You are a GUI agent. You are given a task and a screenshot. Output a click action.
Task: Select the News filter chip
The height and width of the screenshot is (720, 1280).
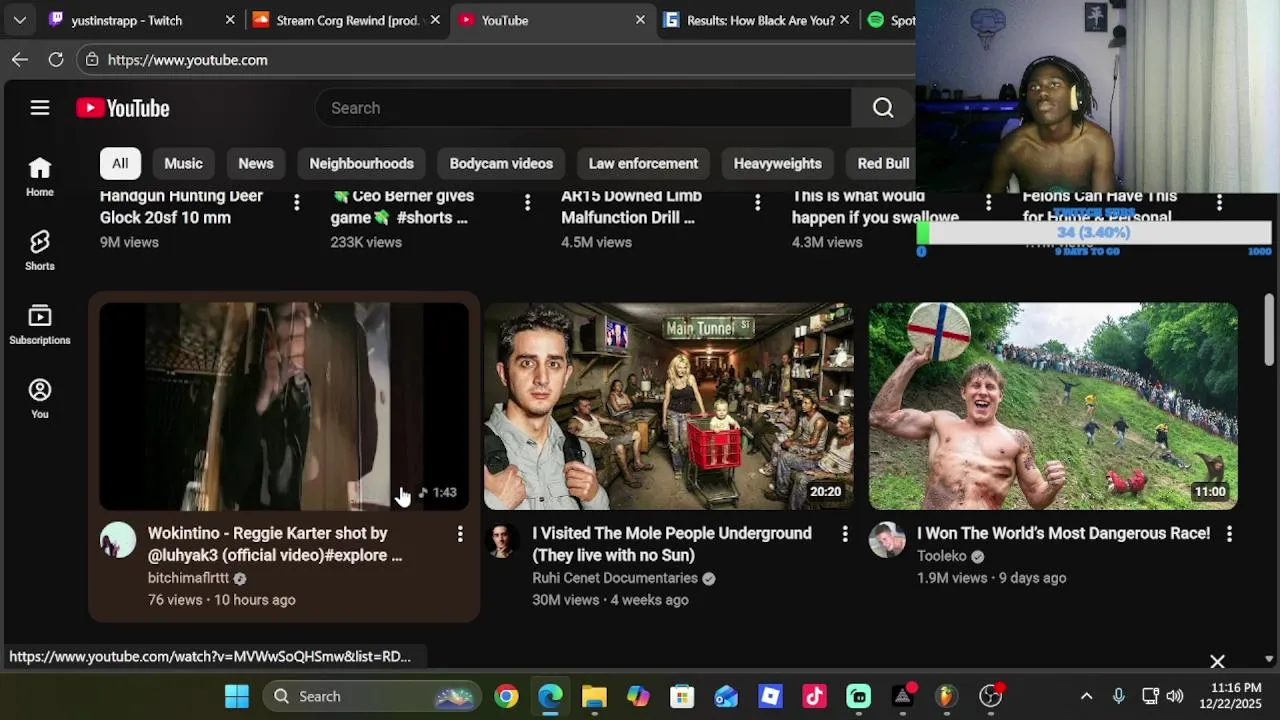(x=256, y=163)
